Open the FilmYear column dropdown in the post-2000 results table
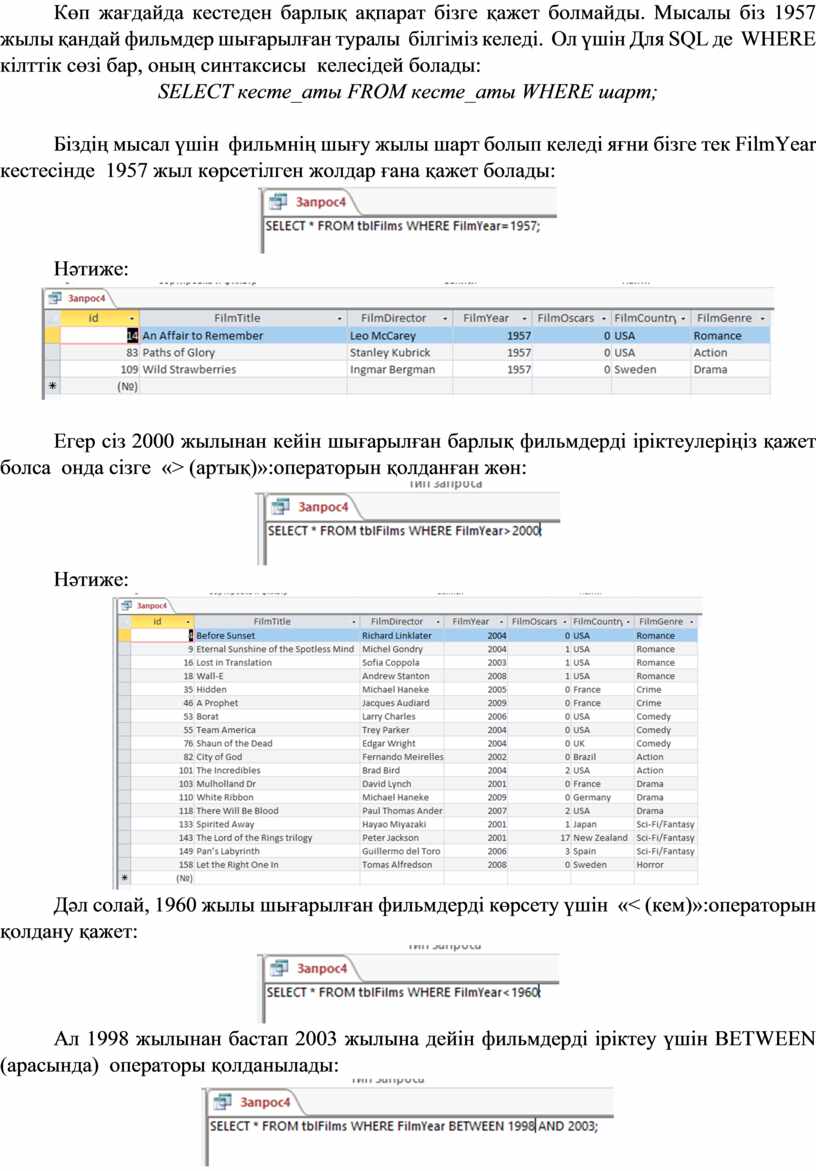Screen dimensions: 816x1171 pos(502,621)
